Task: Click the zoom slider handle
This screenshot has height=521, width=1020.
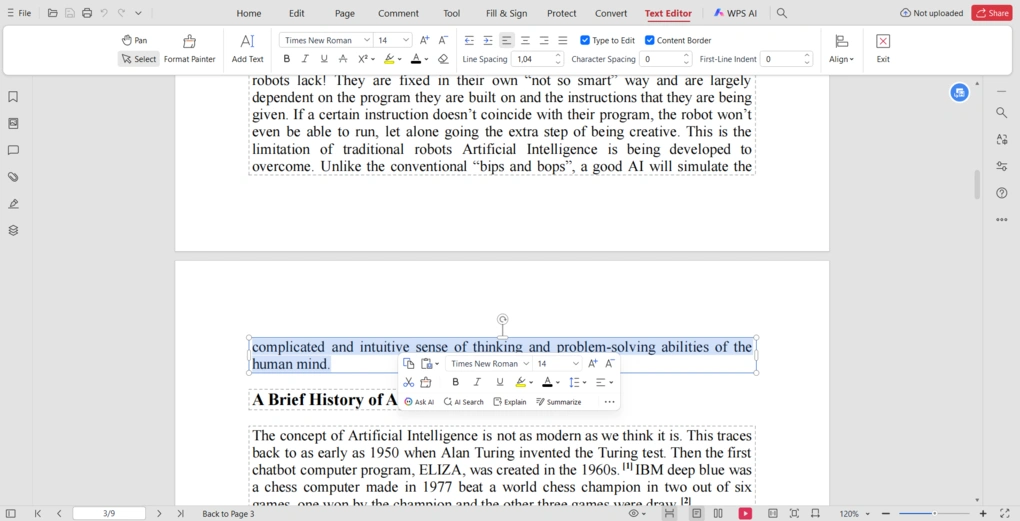Action: click(x=935, y=514)
